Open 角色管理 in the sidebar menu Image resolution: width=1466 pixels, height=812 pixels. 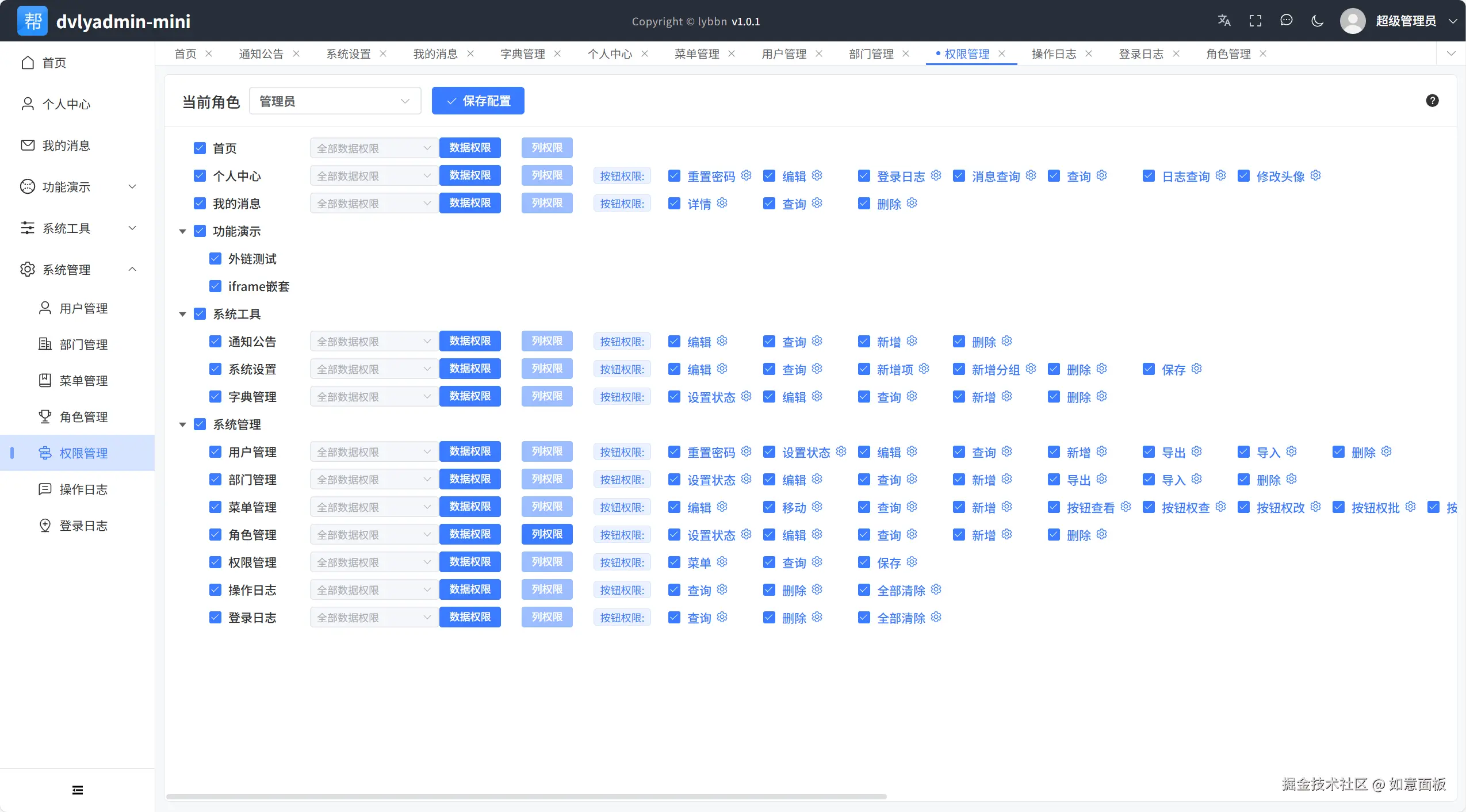[x=83, y=417]
